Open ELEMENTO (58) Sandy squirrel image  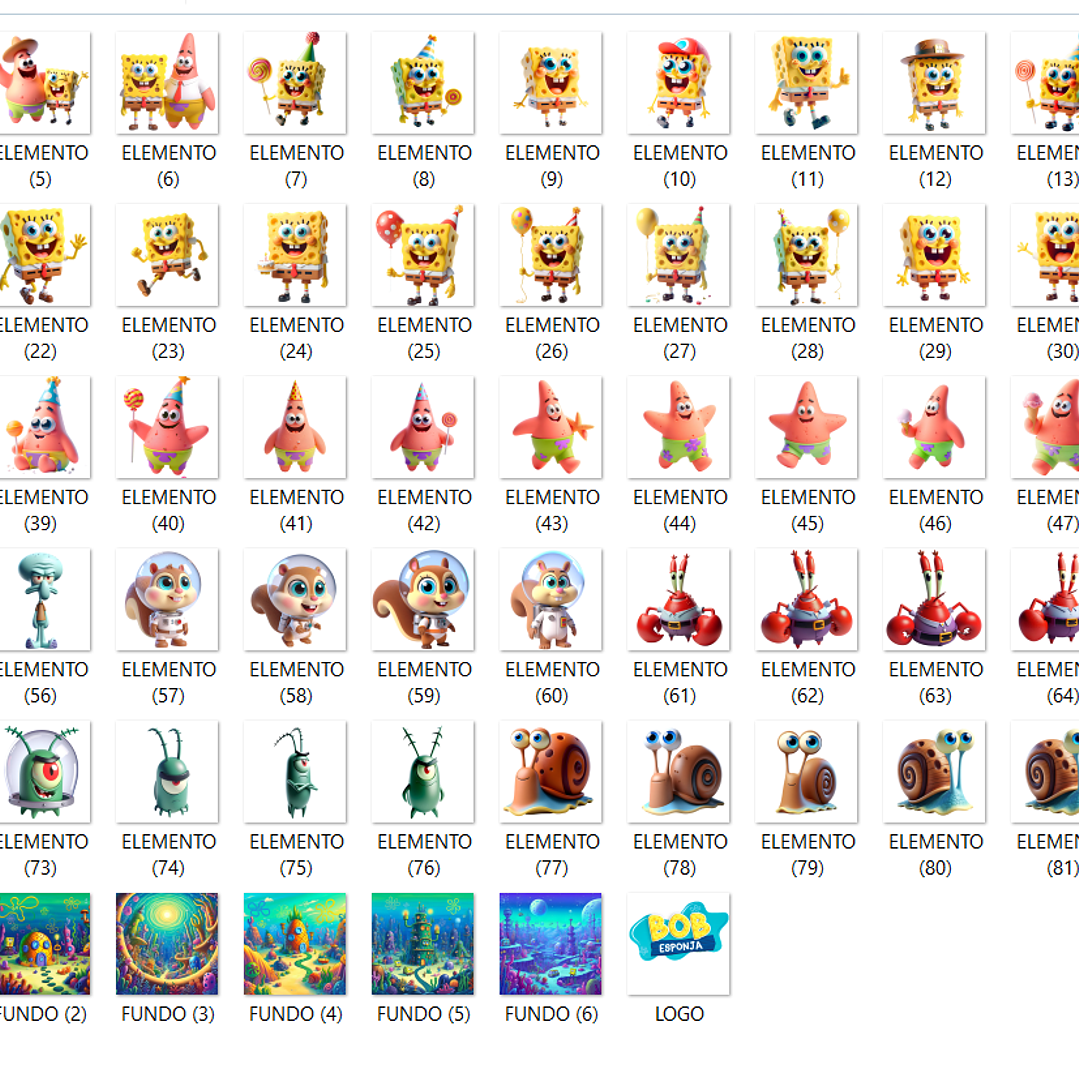pyautogui.click(x=296, y=599)
